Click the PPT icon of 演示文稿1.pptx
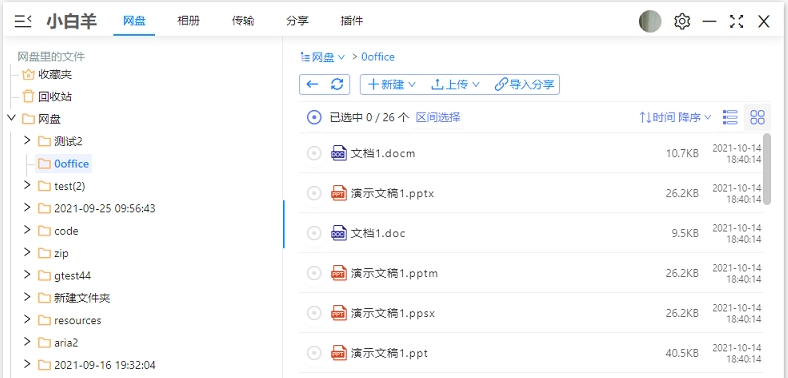The height and width of the screenshot is (378, 788). point(339,193)
